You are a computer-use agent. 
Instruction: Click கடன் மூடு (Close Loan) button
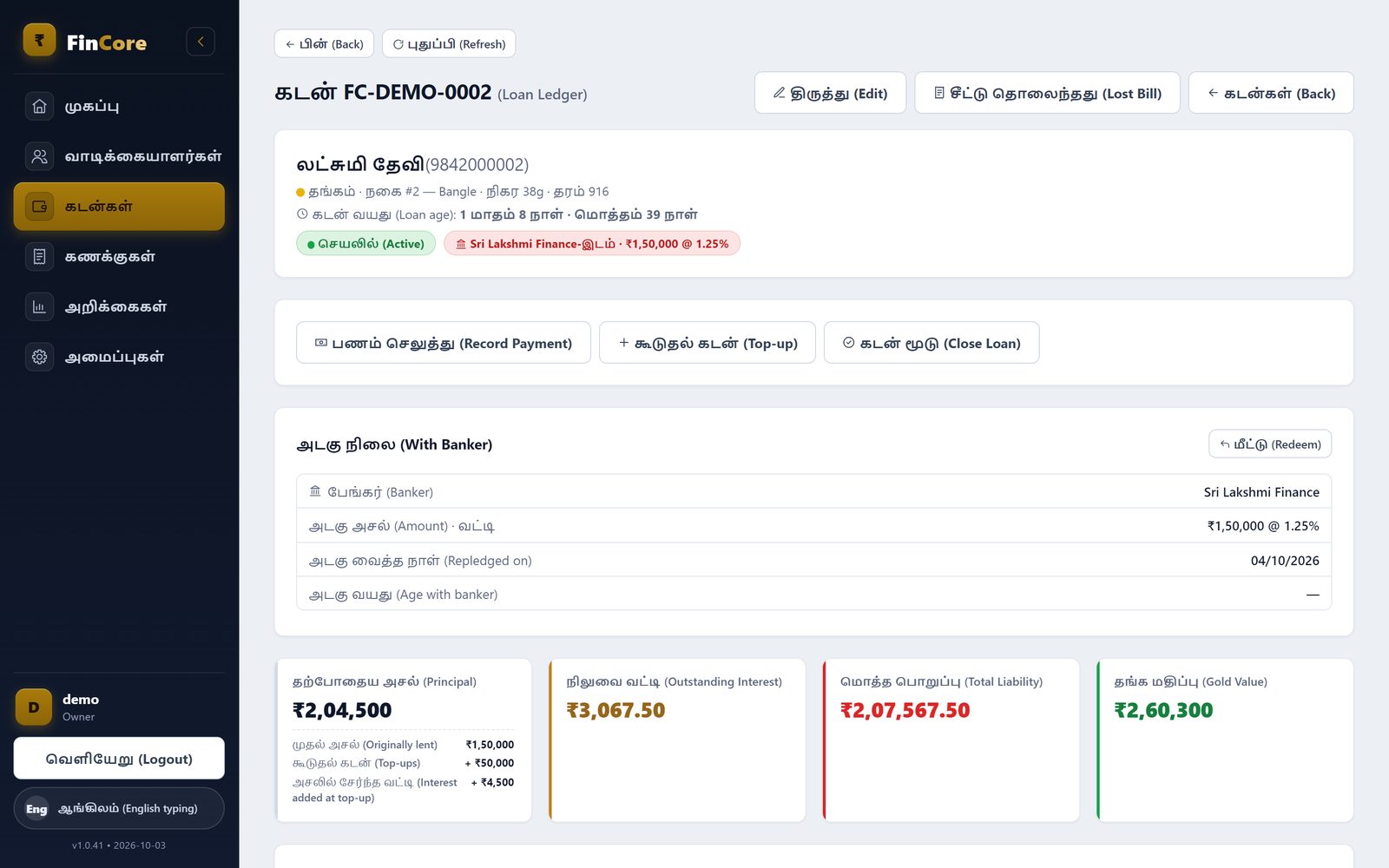pyautogui.click(x=931, y=343)
